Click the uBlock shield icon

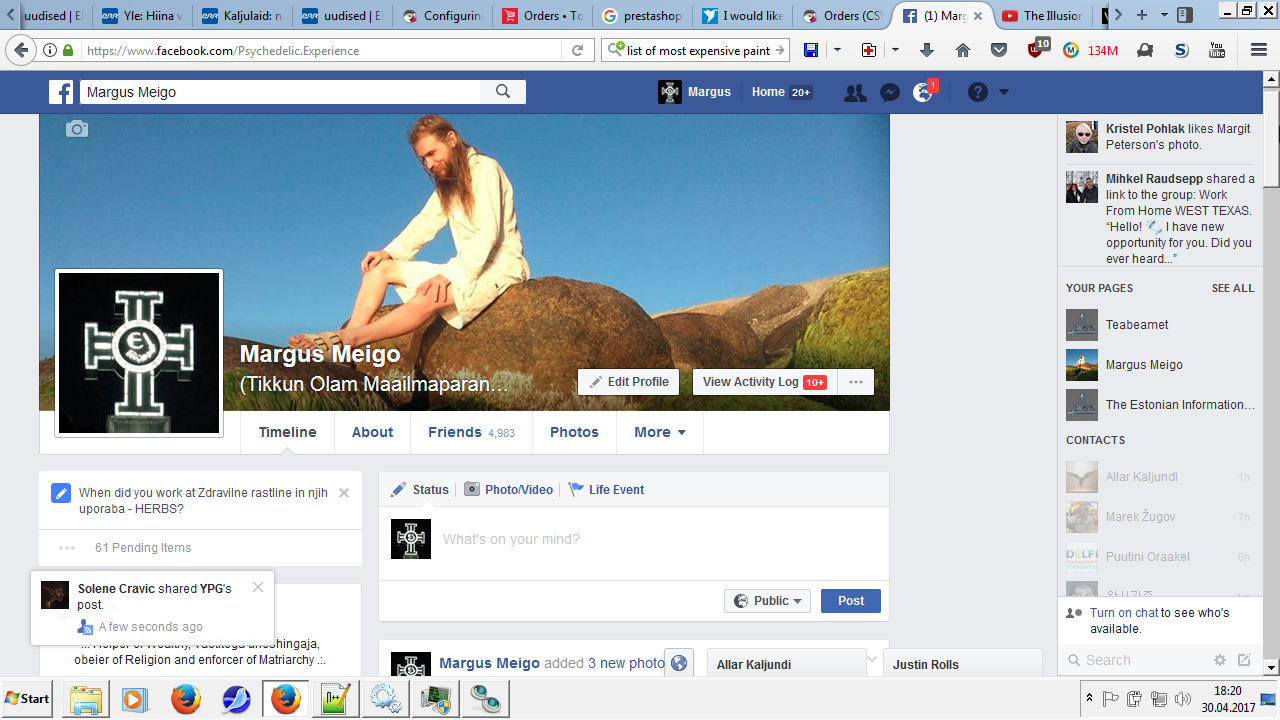pyautogui.click(x=1036, y=50)
